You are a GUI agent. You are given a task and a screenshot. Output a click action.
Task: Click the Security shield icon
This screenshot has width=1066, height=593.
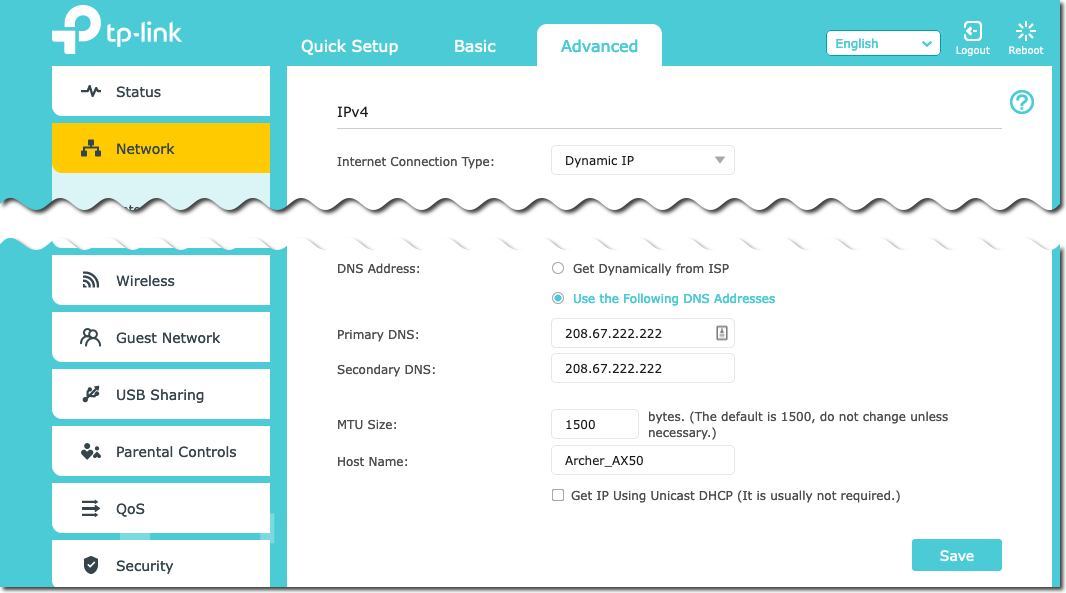91,566
